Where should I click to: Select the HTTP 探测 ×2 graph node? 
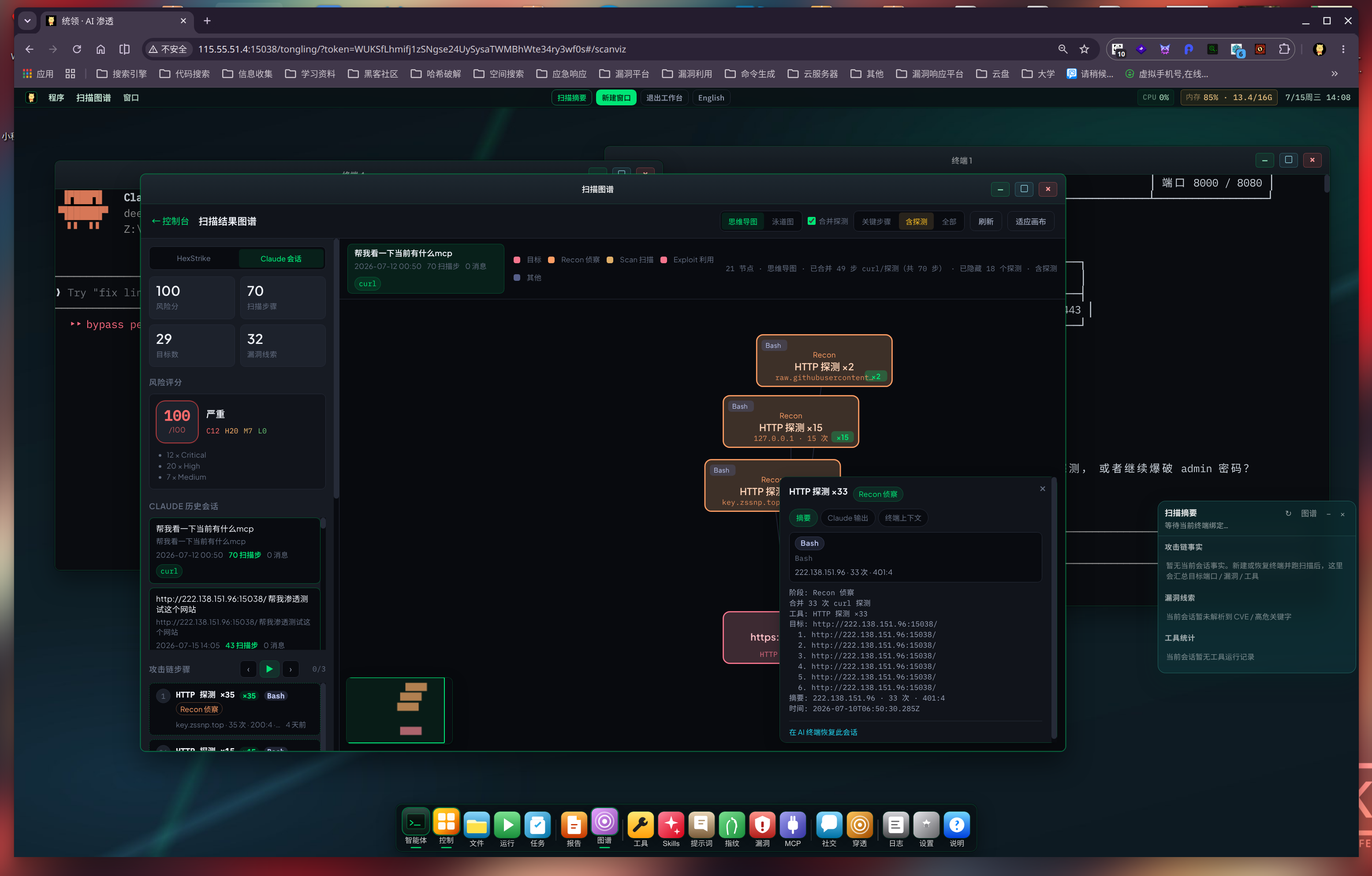pyautogui.click(x=824, y=360)
